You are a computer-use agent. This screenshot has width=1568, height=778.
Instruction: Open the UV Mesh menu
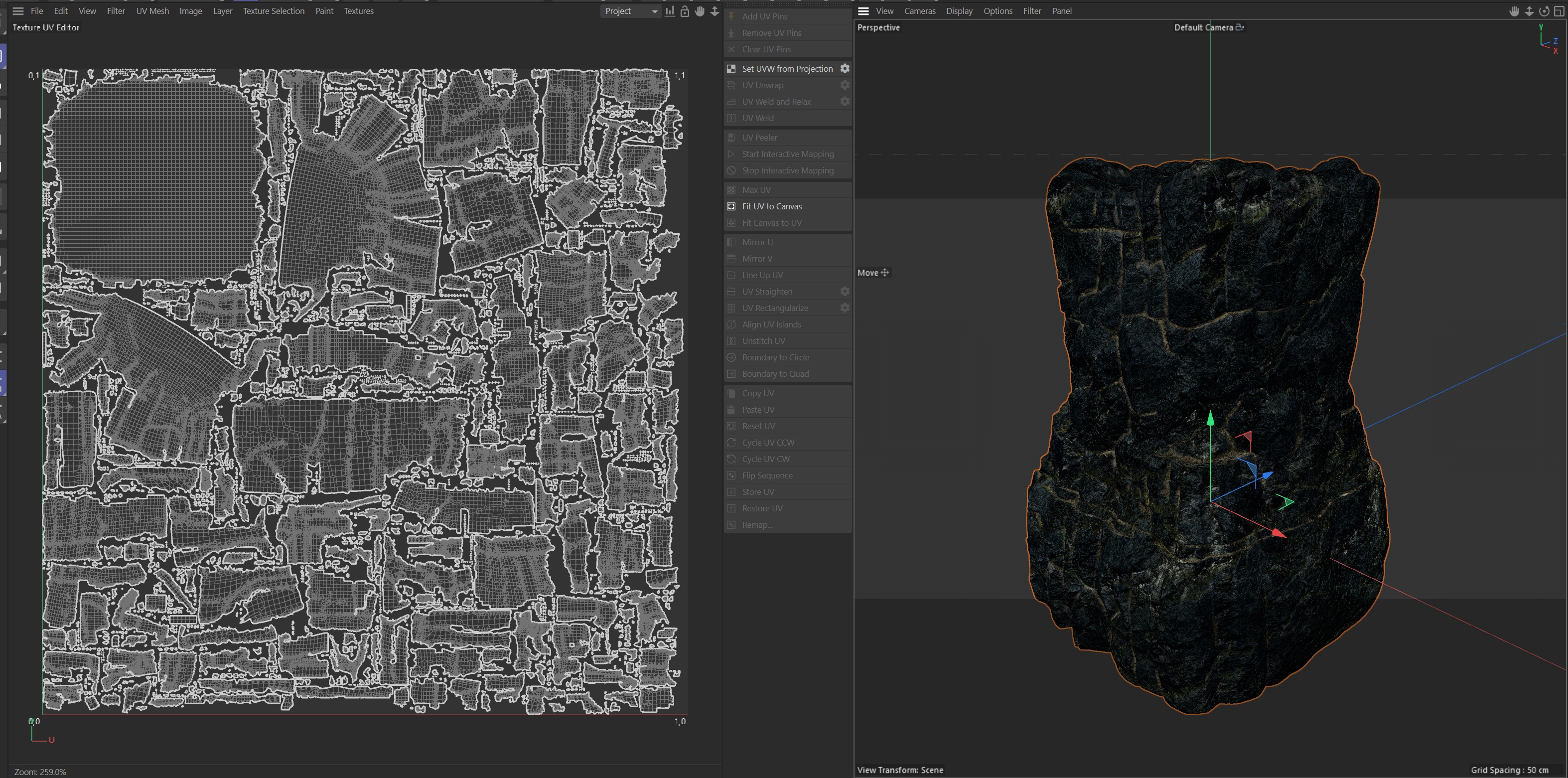(152, 11)
